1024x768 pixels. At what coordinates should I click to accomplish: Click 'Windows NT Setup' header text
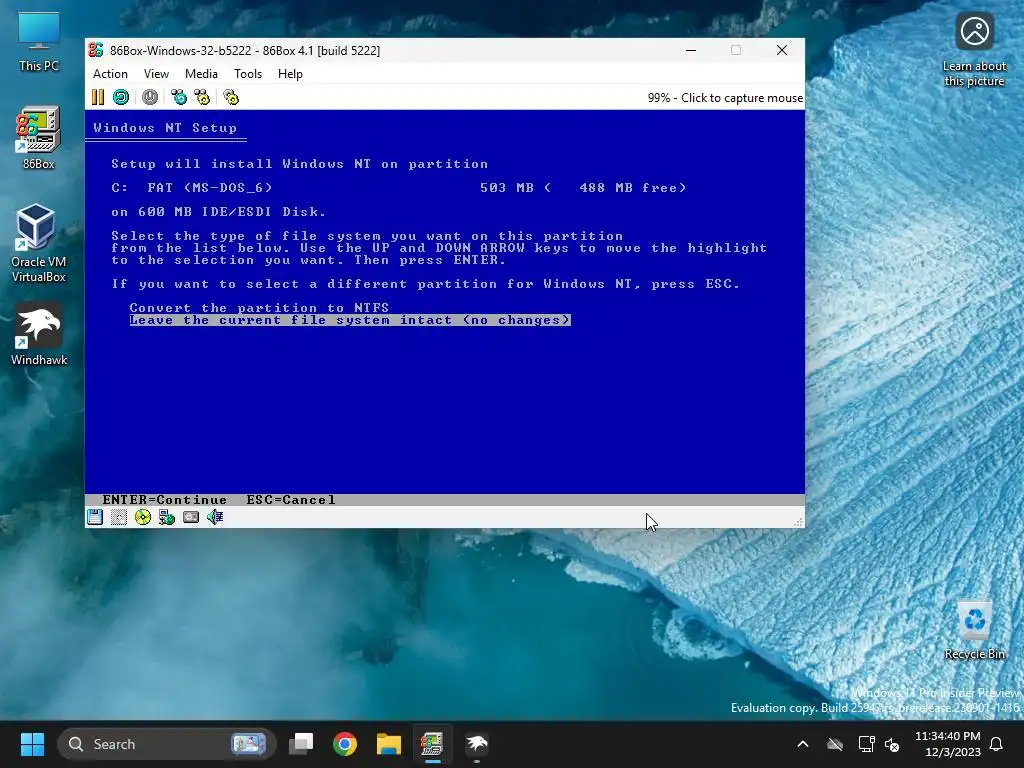(x=165, y=128)
